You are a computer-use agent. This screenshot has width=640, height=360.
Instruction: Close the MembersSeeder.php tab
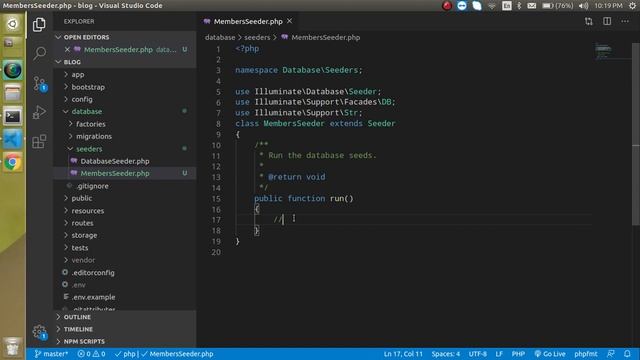(289, 21)
